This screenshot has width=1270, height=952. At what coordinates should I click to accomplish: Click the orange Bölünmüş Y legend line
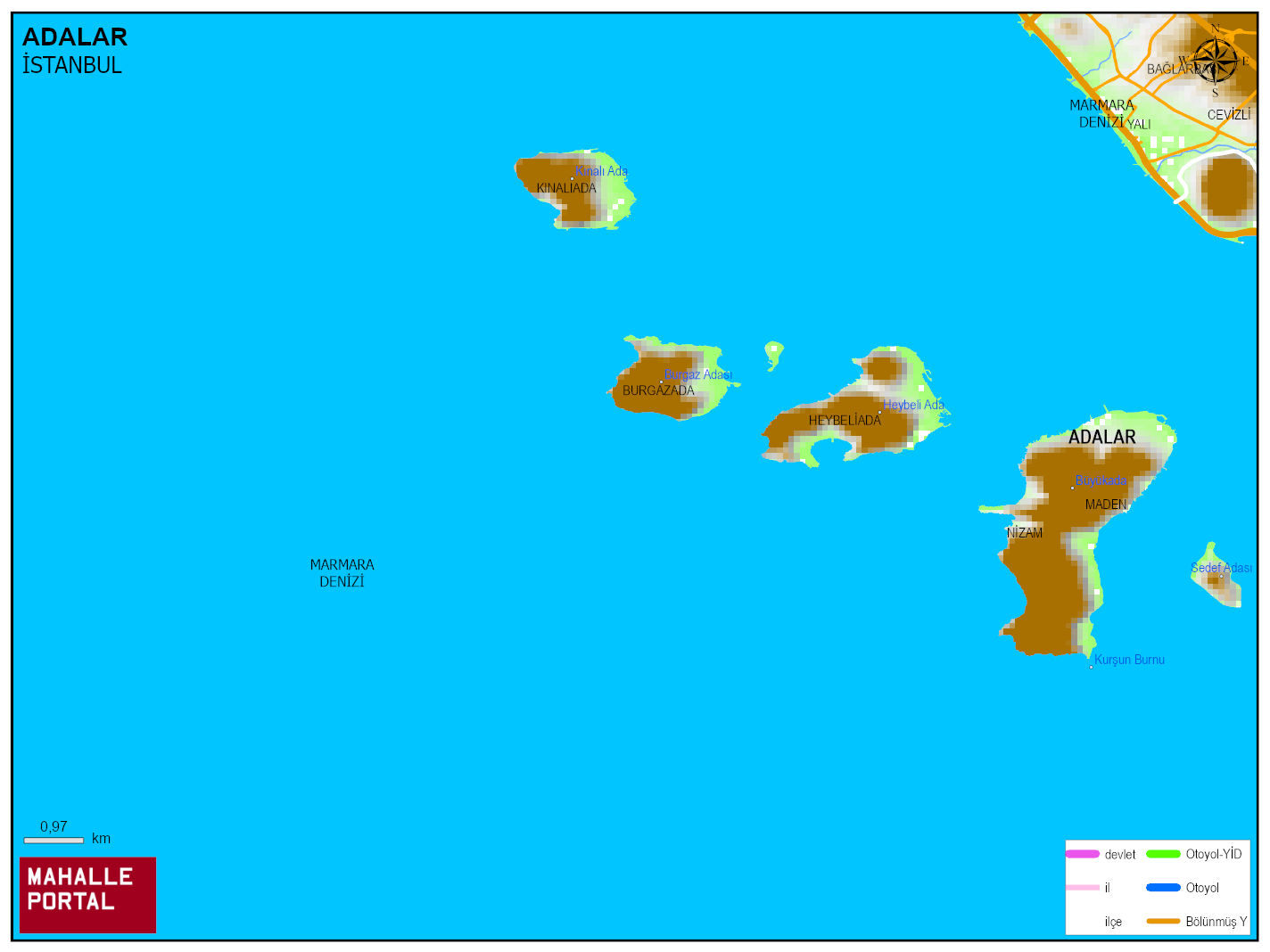tap(1163, 921)
